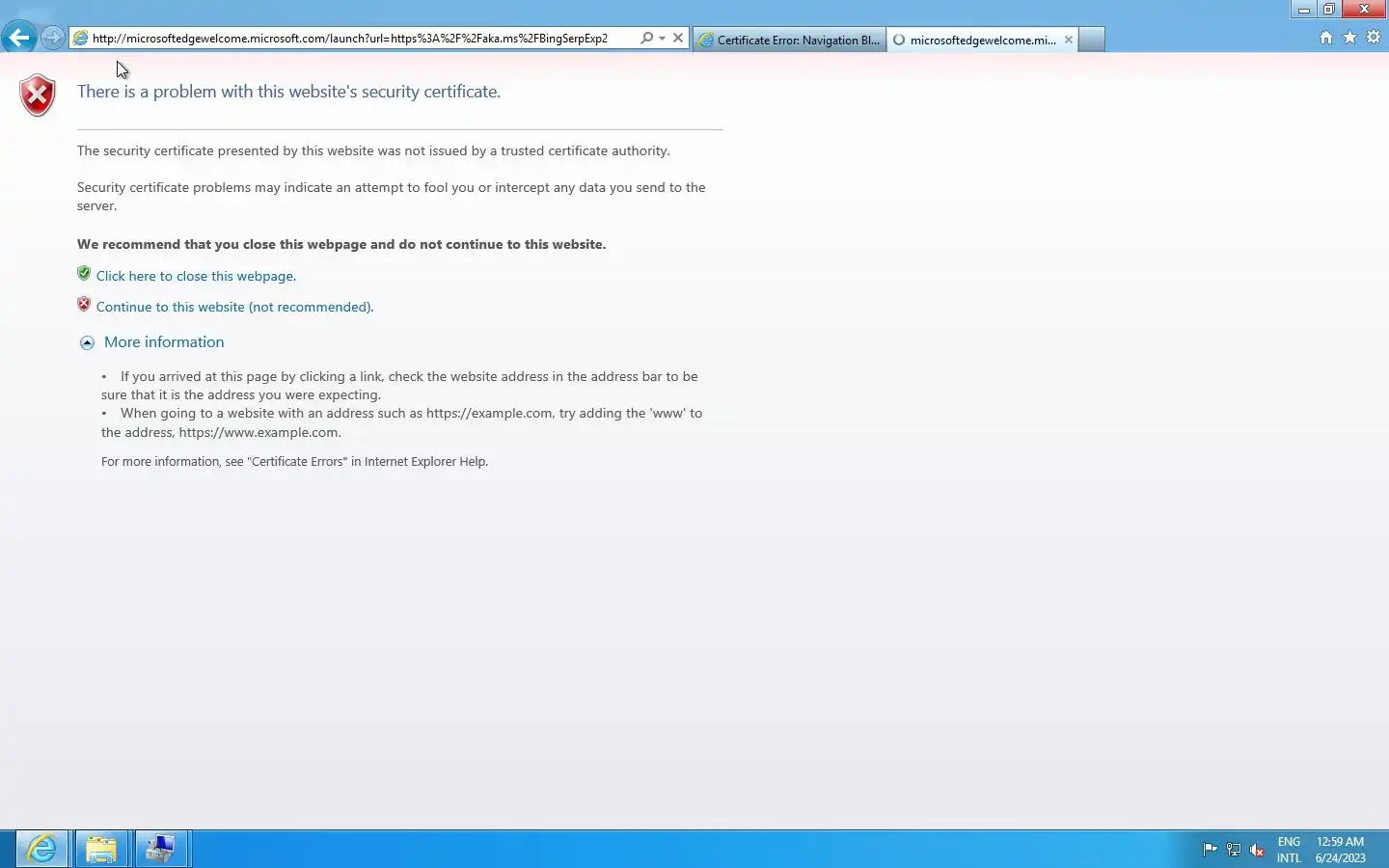1389x868 pixels.
Task: Go to the Home page icon
Action: click(x=1326, y=38)
